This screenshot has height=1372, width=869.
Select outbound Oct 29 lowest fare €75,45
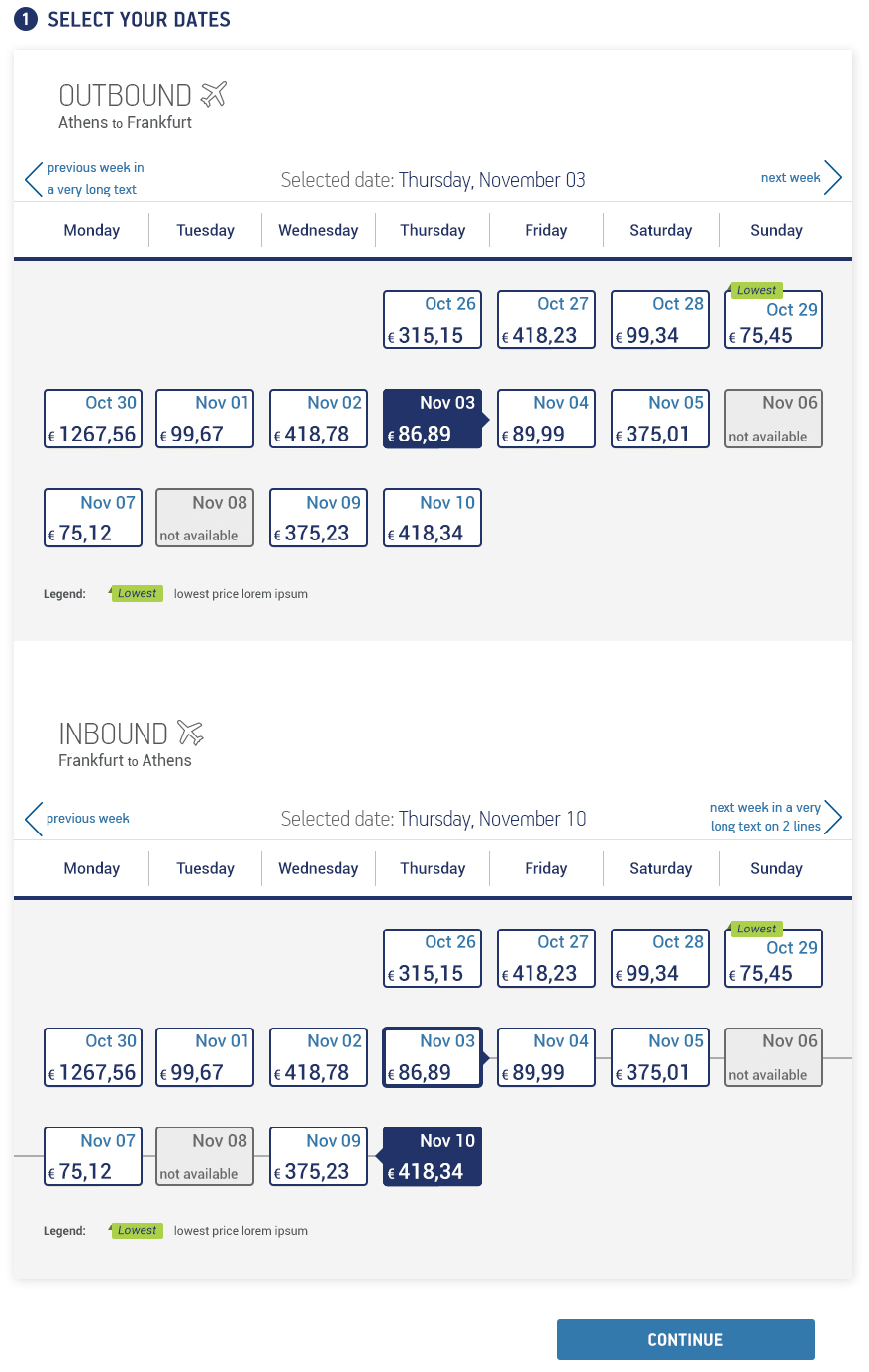click(x=774, y=320)
